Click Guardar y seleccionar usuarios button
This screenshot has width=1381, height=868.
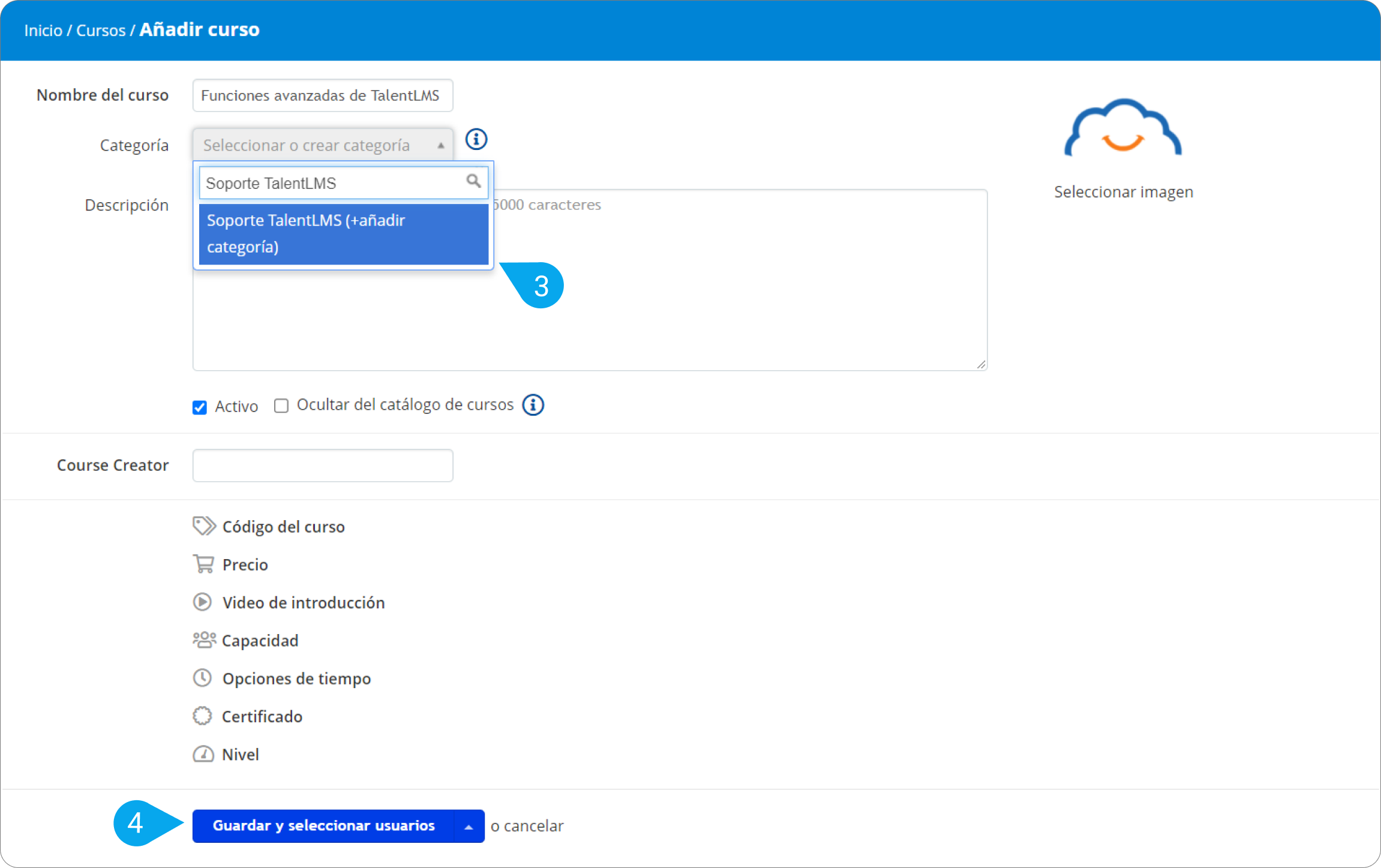(323, 826)
